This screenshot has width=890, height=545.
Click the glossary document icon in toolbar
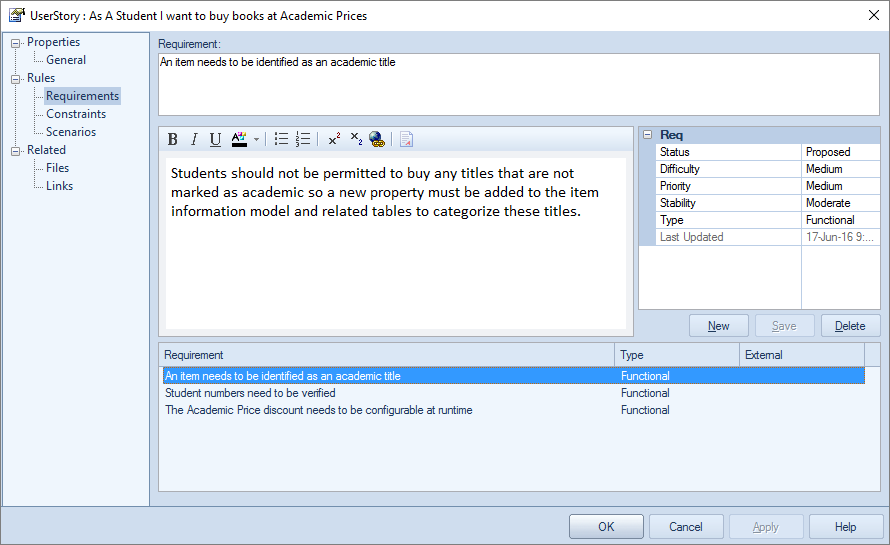click(x=407, y=140)
